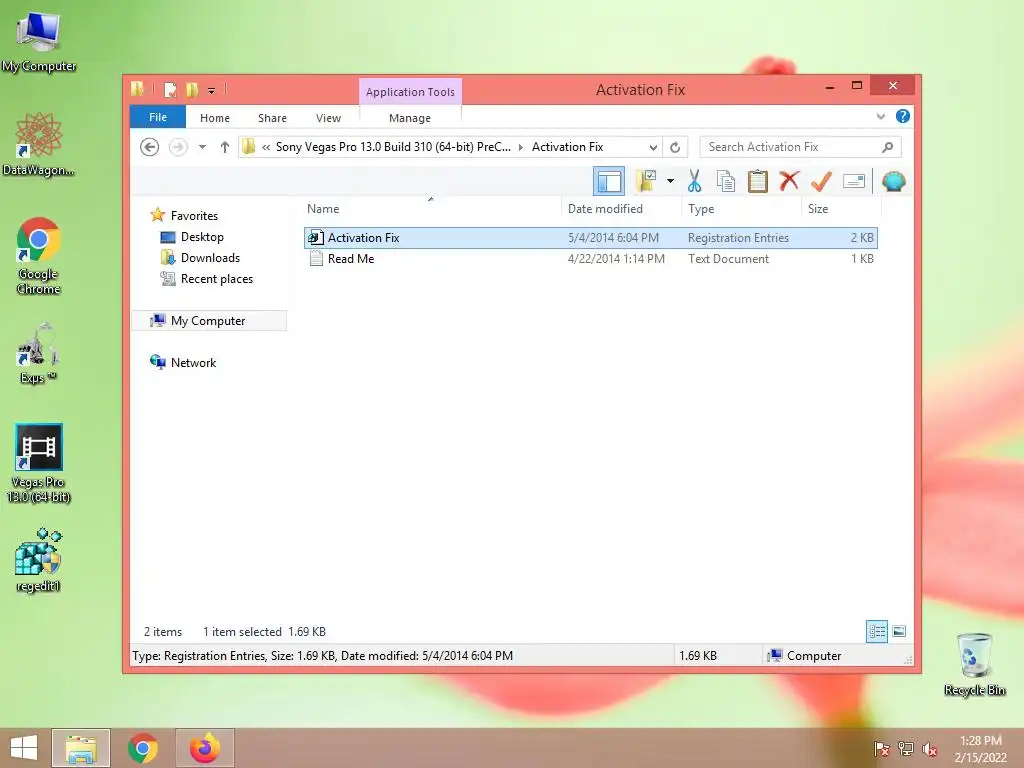This screenshot has width=1024, height=768.
Task: Open the Vegas Pro 13.0 desktop shortcut
Action: (x=39, y=462)
